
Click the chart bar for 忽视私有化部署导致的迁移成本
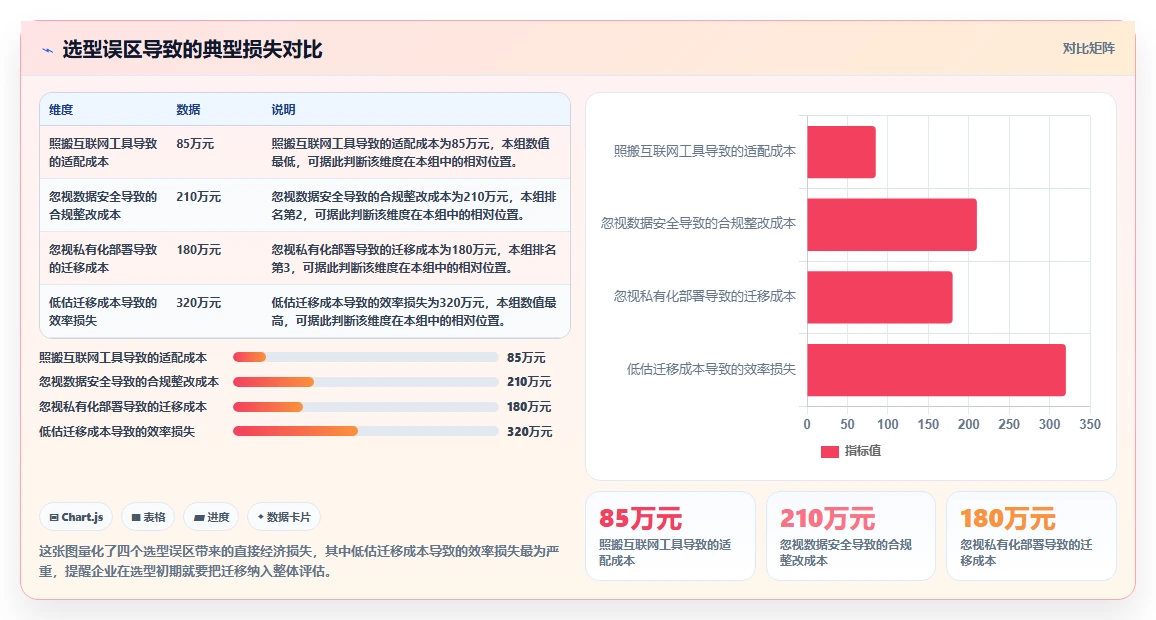click(880, 297)
